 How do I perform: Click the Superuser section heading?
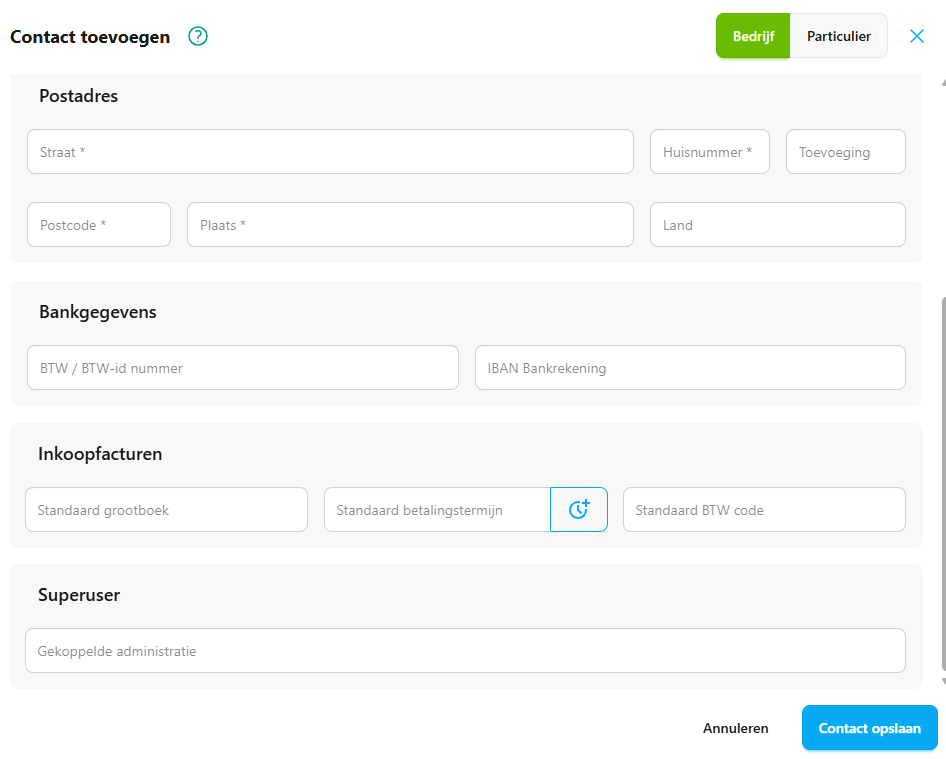coord(79,595)
